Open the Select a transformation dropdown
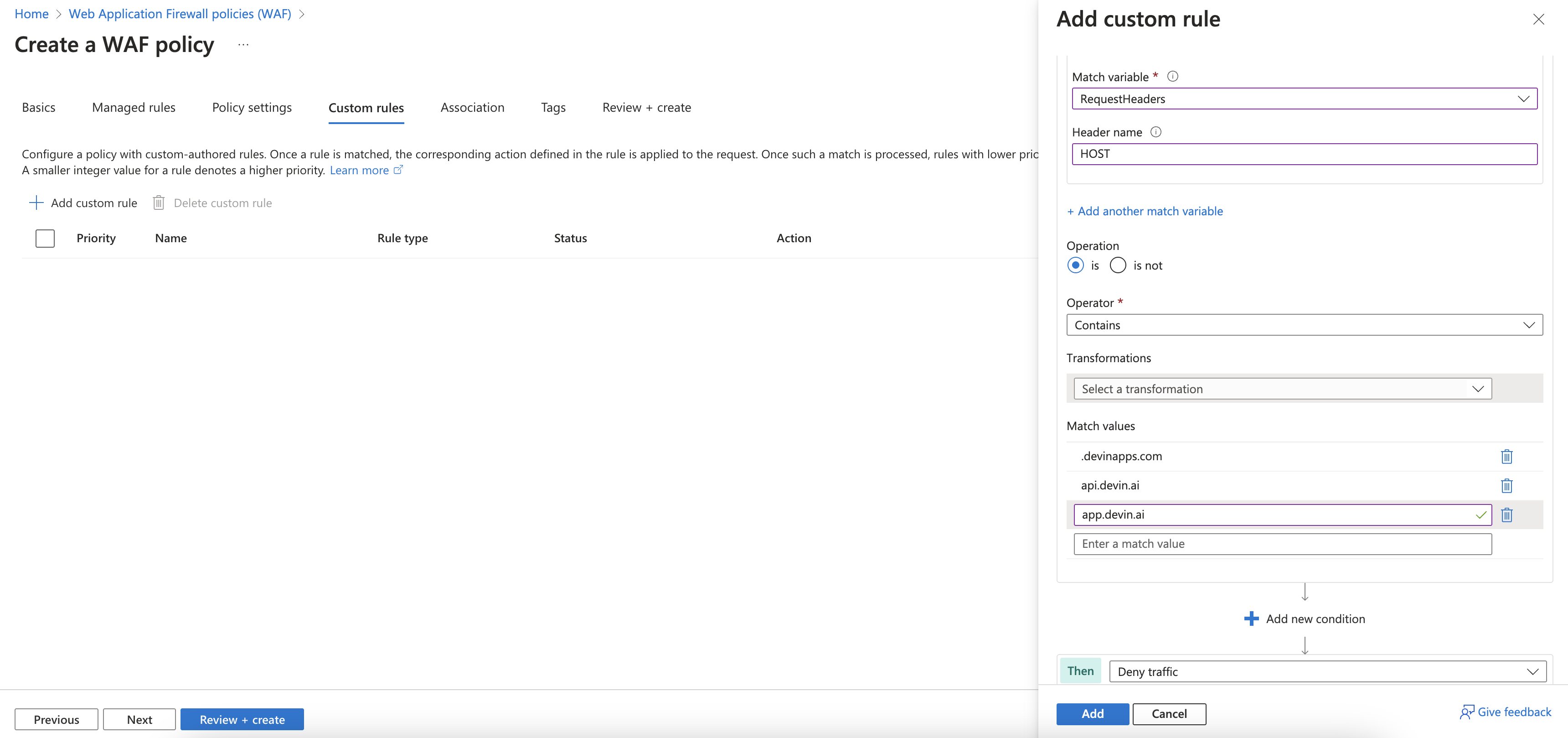Viewport: 1568px width, 738px height. (x=1282, y=389)
